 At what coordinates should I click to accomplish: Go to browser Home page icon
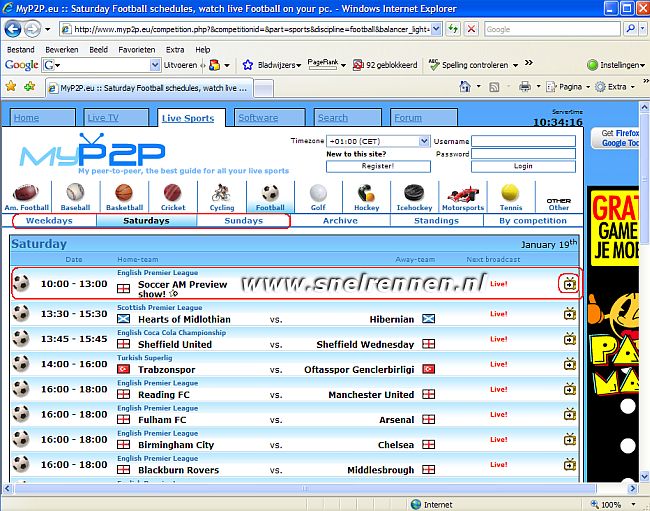(x=465, y=87)
